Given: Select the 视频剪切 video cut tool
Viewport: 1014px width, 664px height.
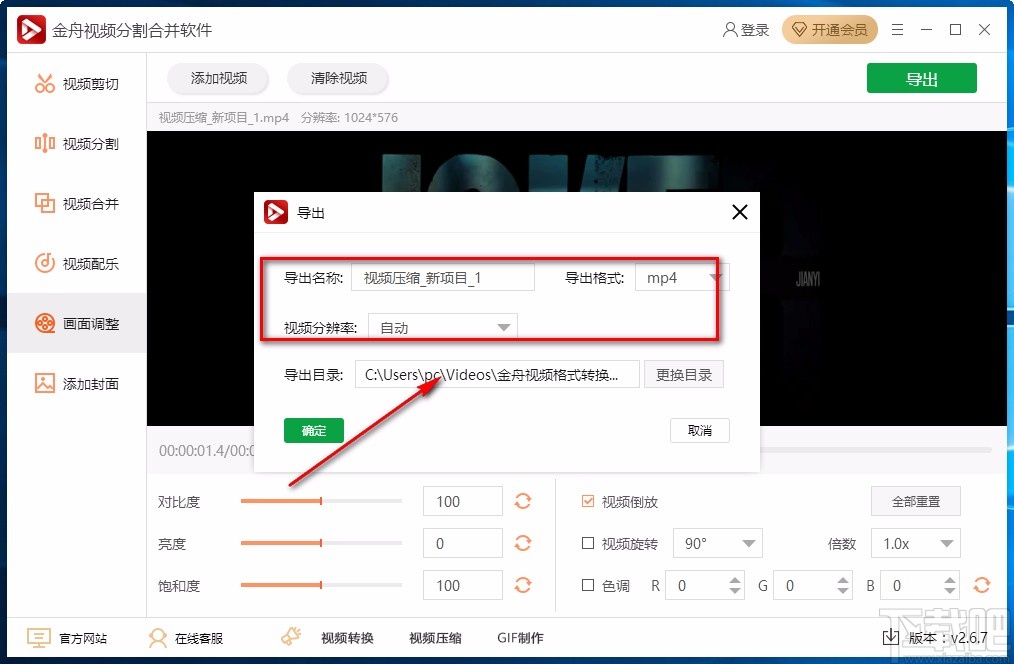Looking at the screenshot, I should (x=75, y=84).
